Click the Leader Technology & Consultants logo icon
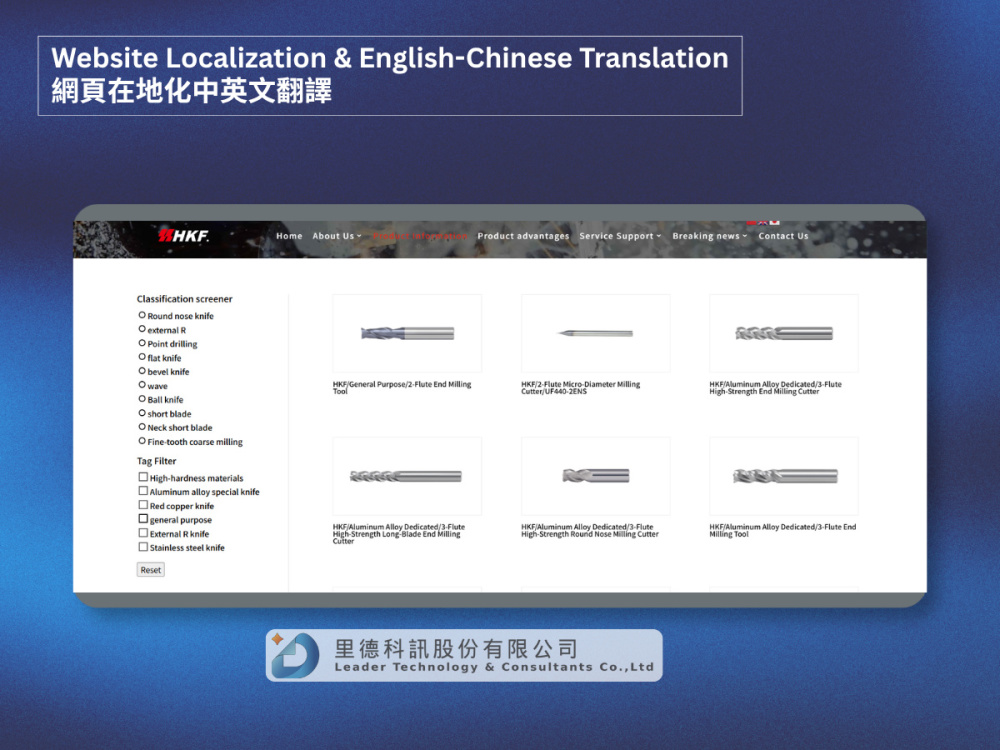The image size is (1000, 750). (294, 655)
